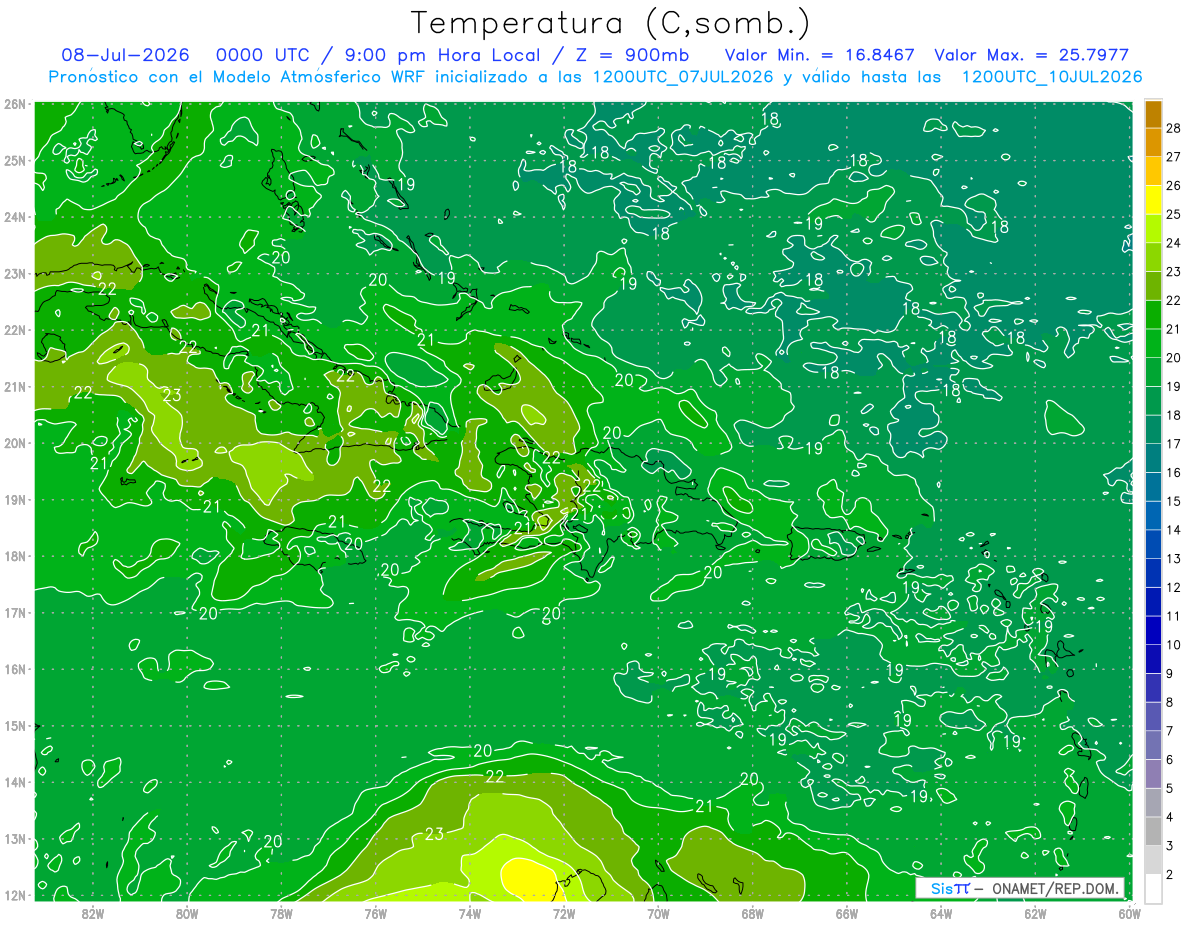Click the "20N" latitude axis label
Viewport: 1200px width, 927px height.
[16, 443]
